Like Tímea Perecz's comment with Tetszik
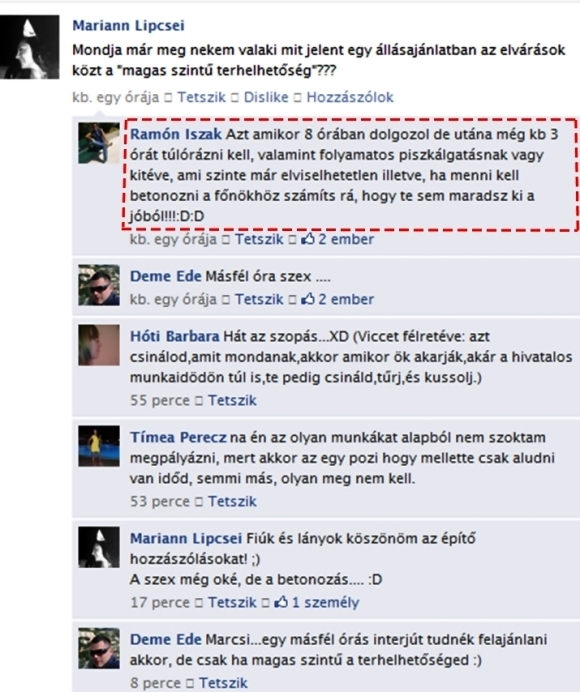This screenshot has width=580, height=692. coord(232,501)
